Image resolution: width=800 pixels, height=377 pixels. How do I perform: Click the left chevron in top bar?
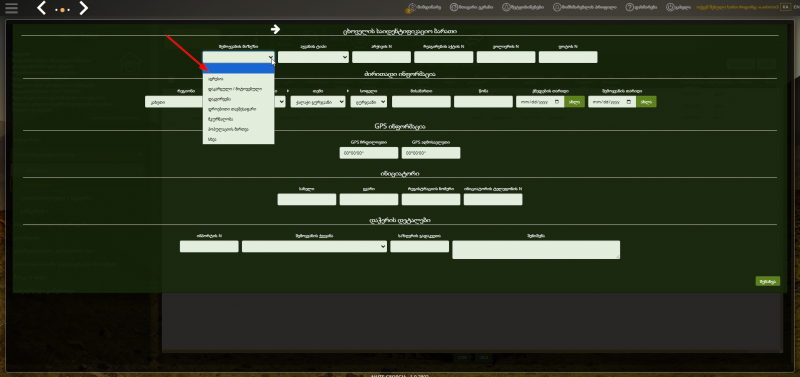(42, 8)
